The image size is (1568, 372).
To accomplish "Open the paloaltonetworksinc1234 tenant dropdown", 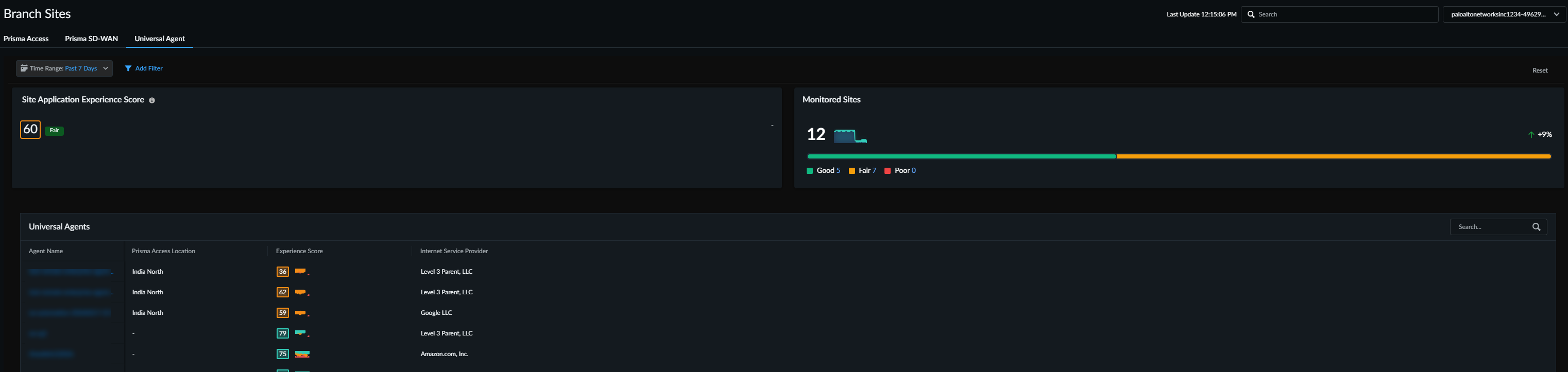I will tap(1505, 14).
